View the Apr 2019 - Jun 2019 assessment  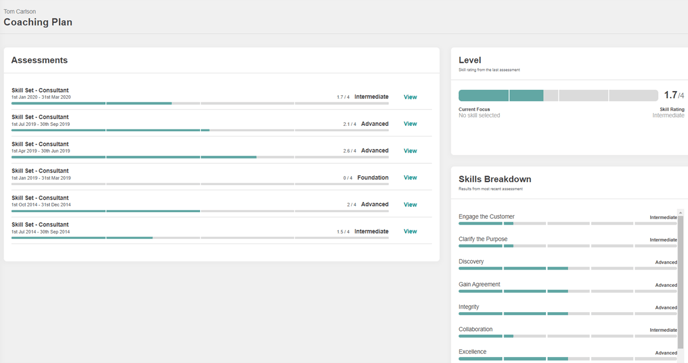pos(410,151)
